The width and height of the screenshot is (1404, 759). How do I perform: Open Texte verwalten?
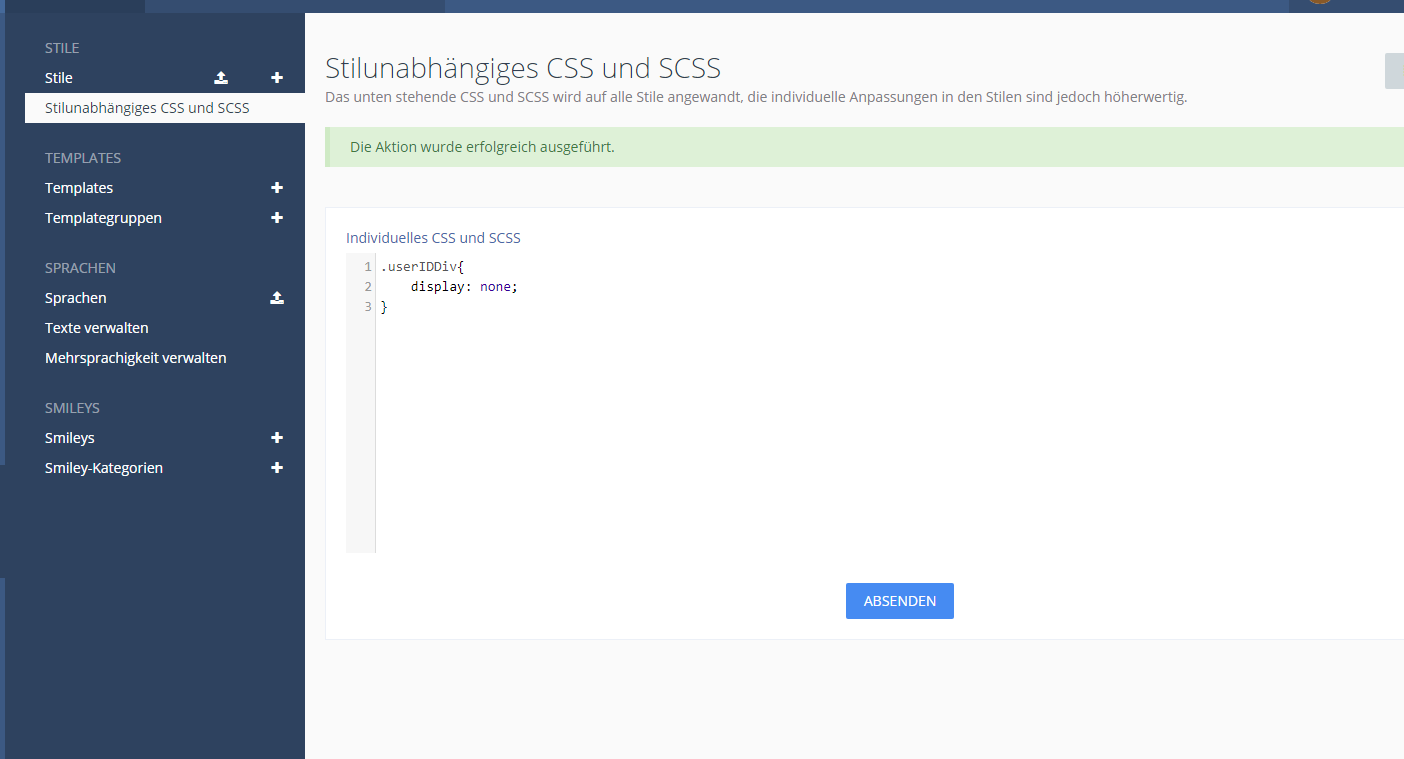click(97, 328)
